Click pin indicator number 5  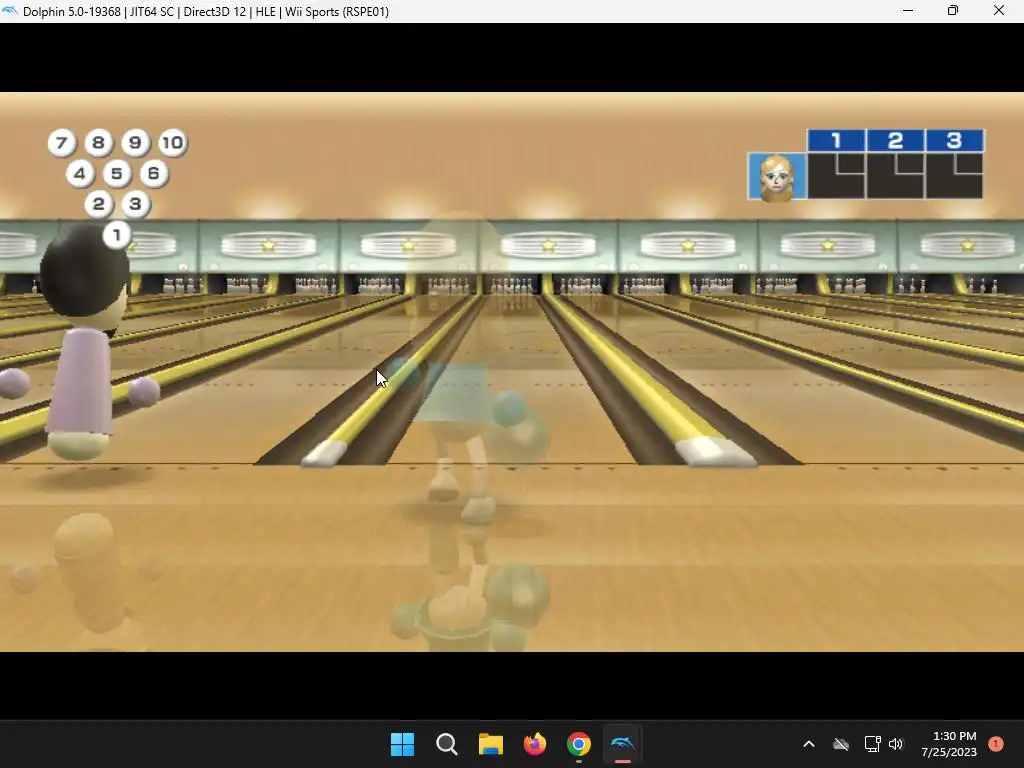117,173
